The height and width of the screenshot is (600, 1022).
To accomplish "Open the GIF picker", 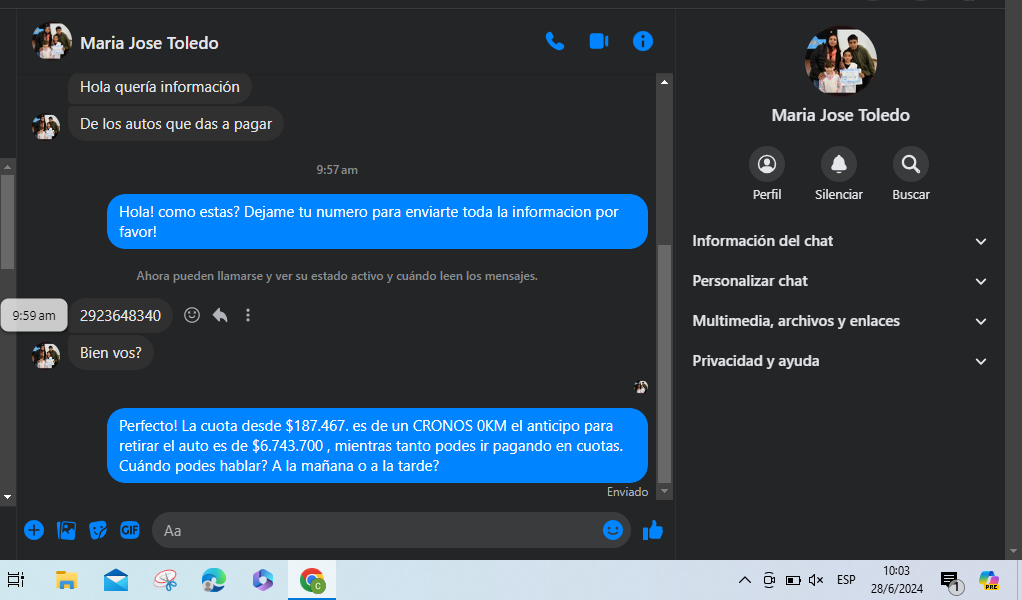I will point(130,530).
